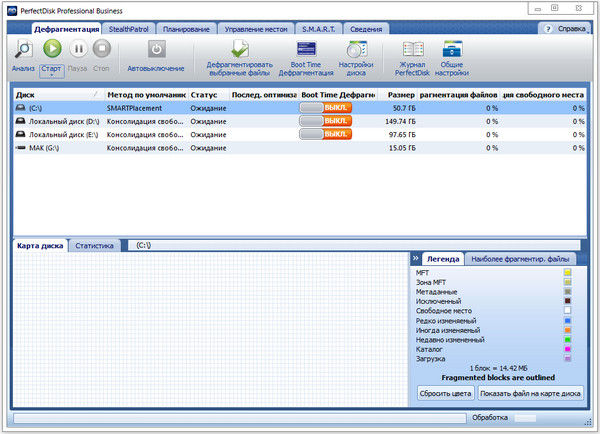This screenshot has width=600, height=434.
Task: Open Дефрагментировать выбранные файлы tool
Action: click(239, 49)
